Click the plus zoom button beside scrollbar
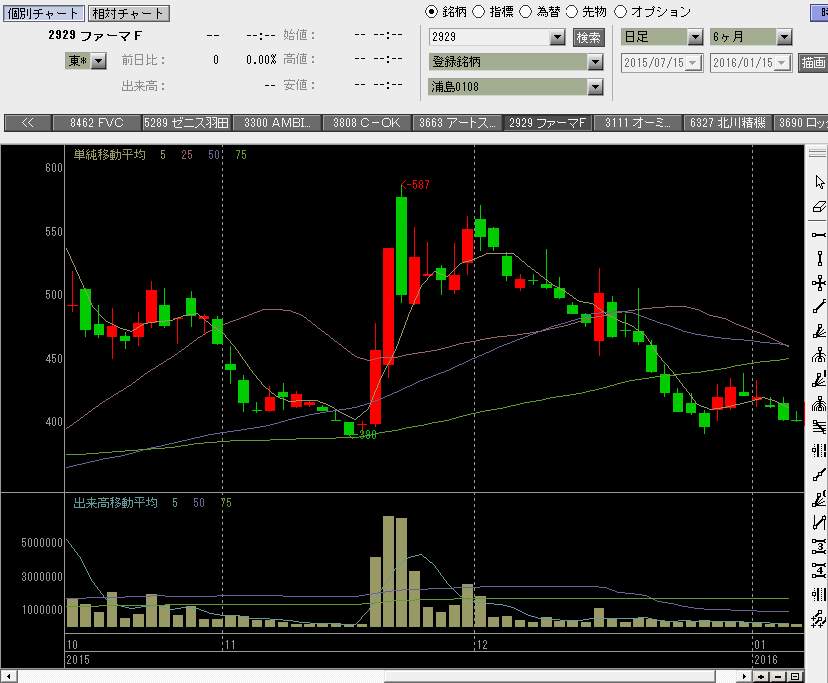Viewport: 828px width, 683px height. coord(761,677)
